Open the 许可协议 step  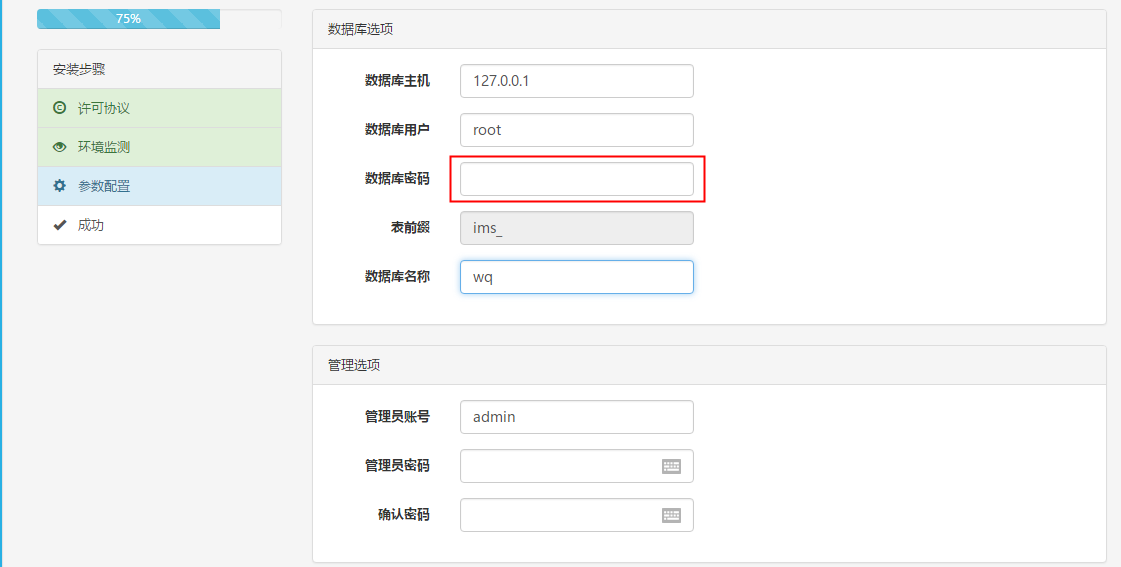coord(104,108)
